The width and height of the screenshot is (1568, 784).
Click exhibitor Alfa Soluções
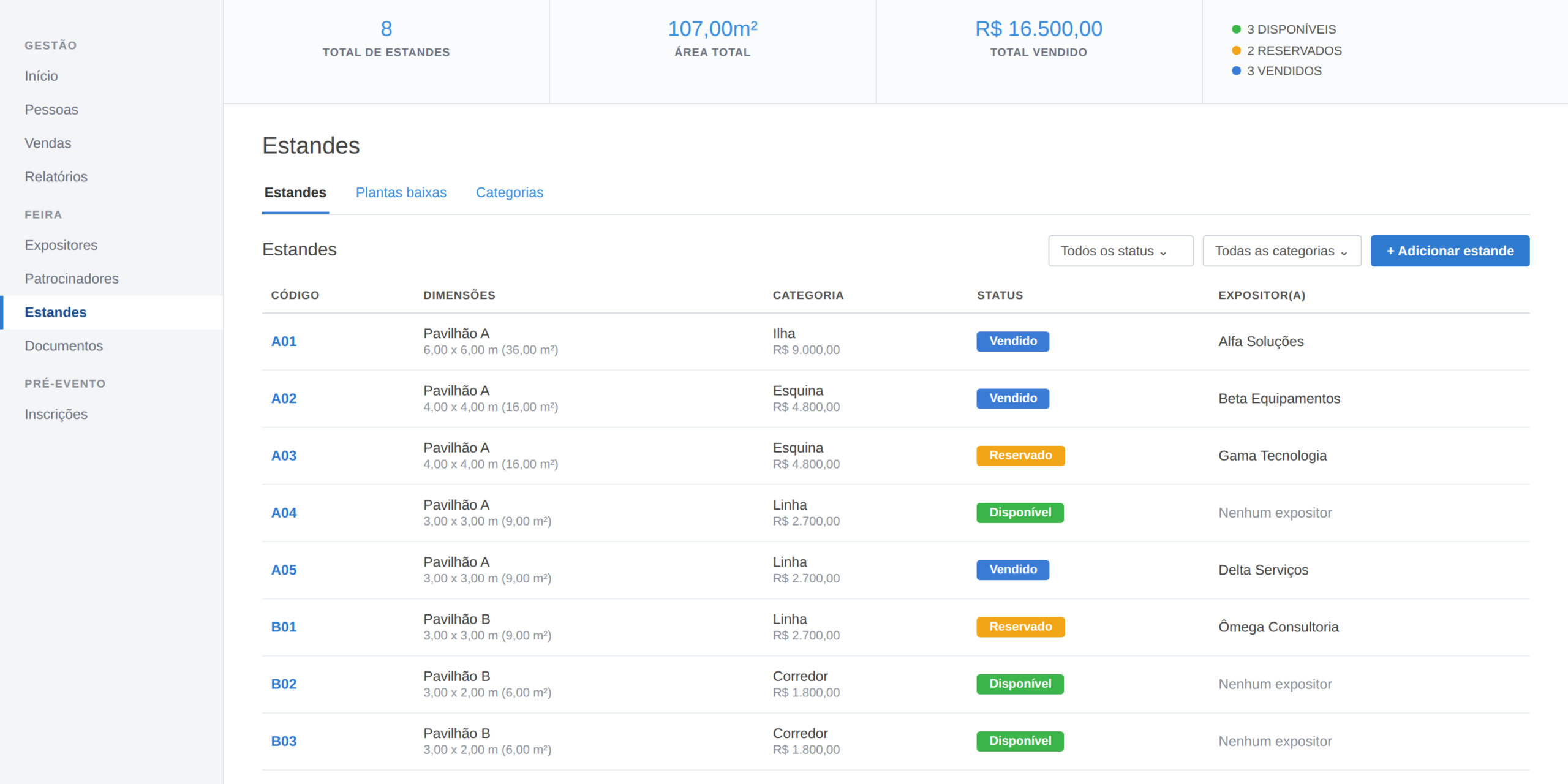tap(1261, 342)
